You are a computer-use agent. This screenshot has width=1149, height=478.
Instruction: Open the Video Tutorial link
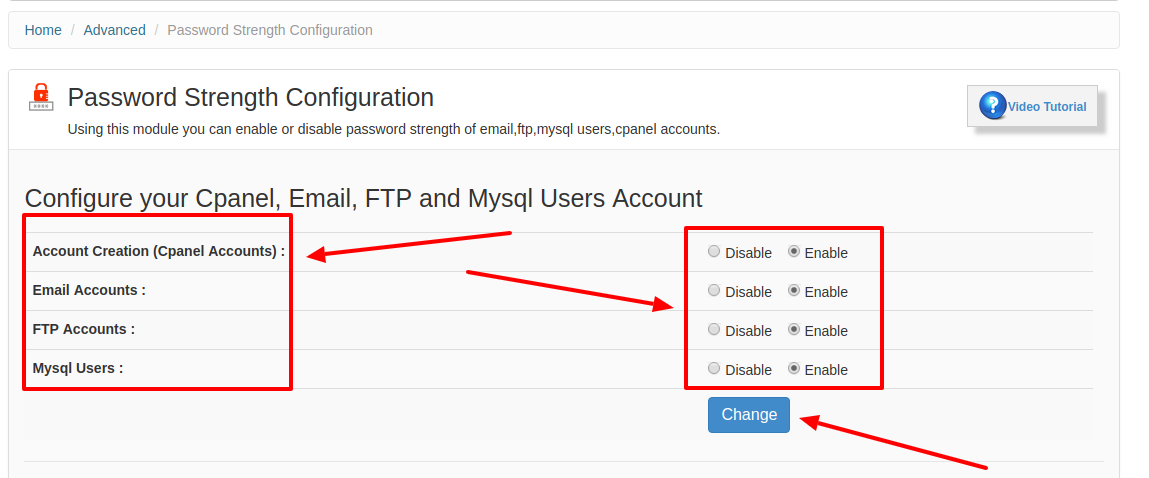(1046, 106)
